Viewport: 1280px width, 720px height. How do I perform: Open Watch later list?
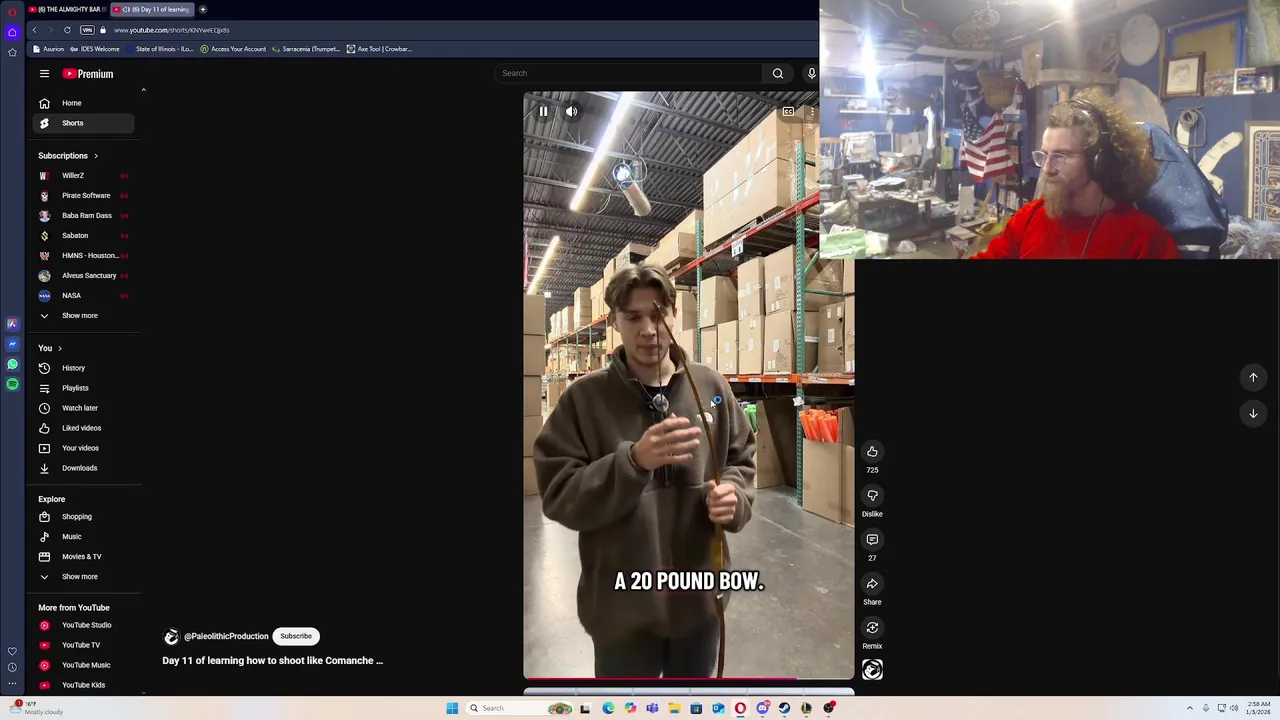click(84, 408)
